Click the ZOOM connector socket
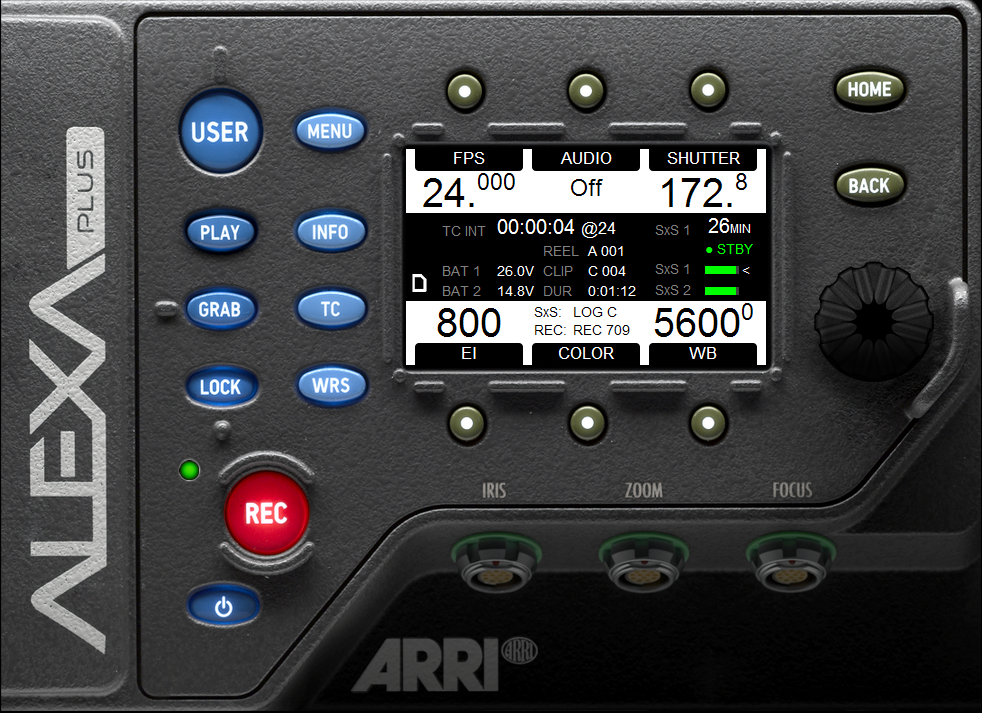Image resolution: width=984 pixels, height=713 pixels. pyautogui.click(x=643, y=564)
